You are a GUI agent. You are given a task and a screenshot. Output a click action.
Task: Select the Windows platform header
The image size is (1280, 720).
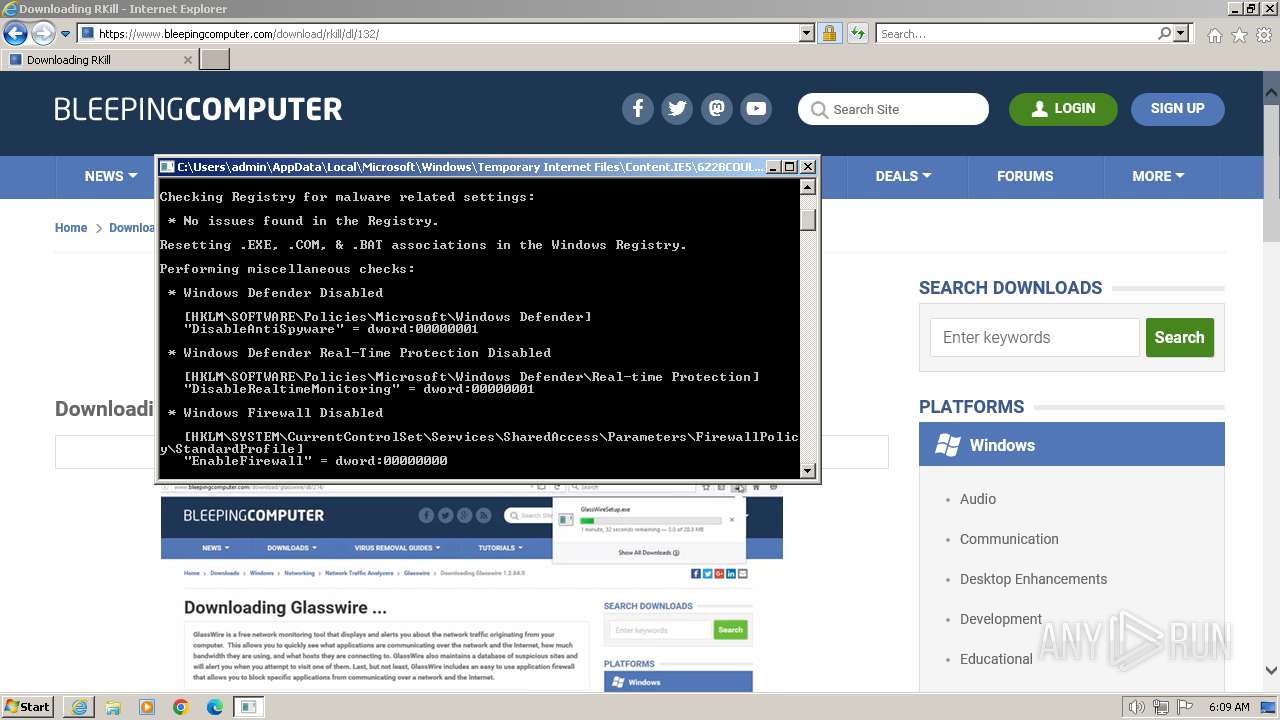click(x=1072, y=445)
